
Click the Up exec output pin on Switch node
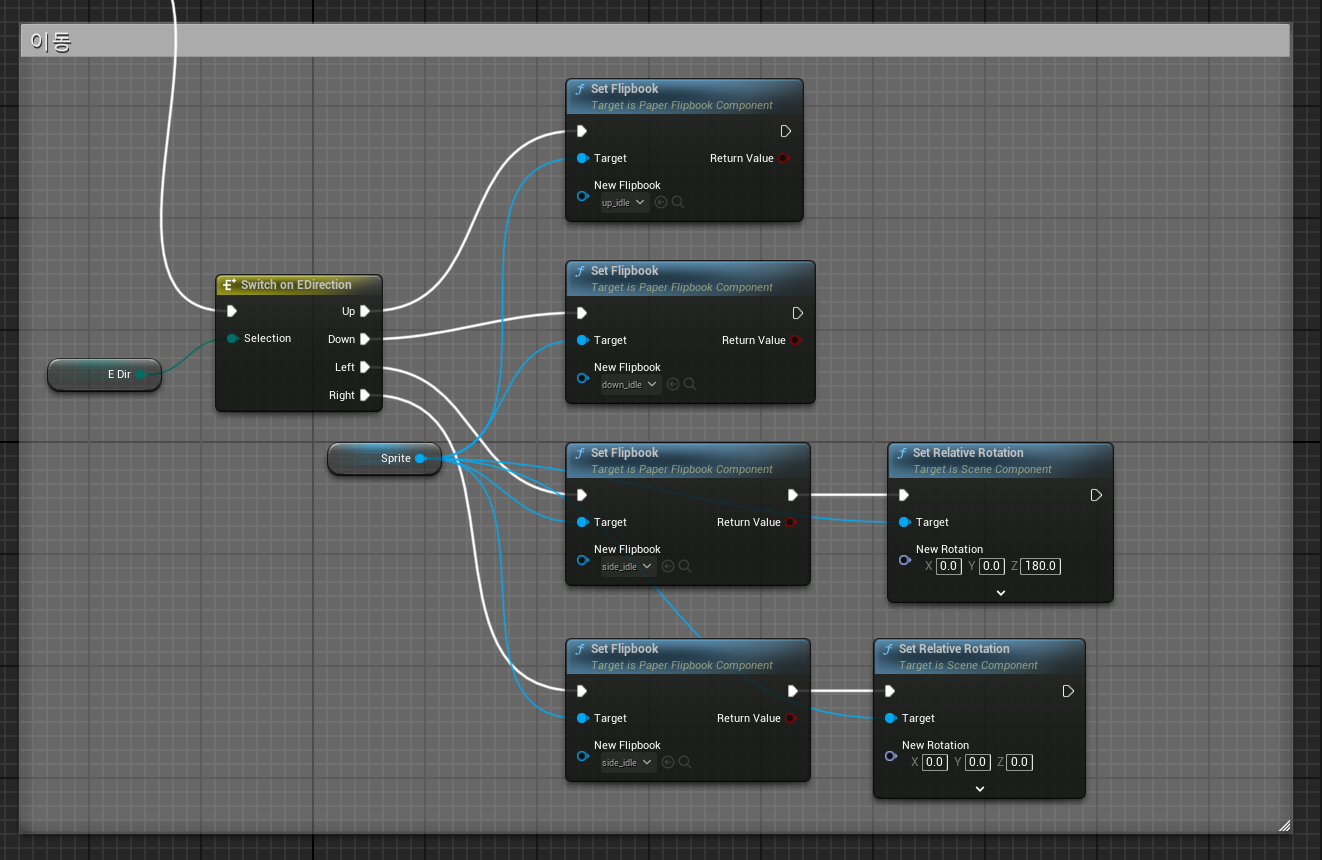pyautogui.click(x=365, y=311)
